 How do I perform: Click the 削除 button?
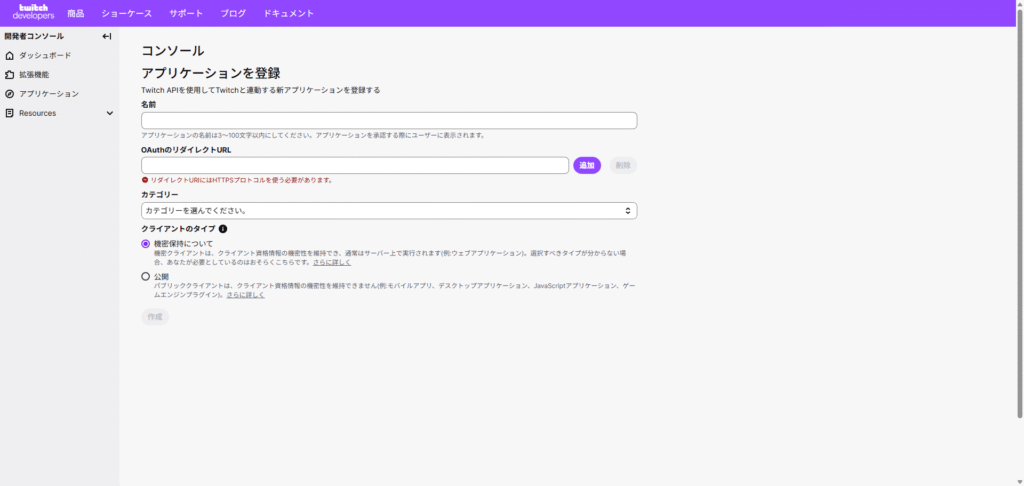(623, 165)
